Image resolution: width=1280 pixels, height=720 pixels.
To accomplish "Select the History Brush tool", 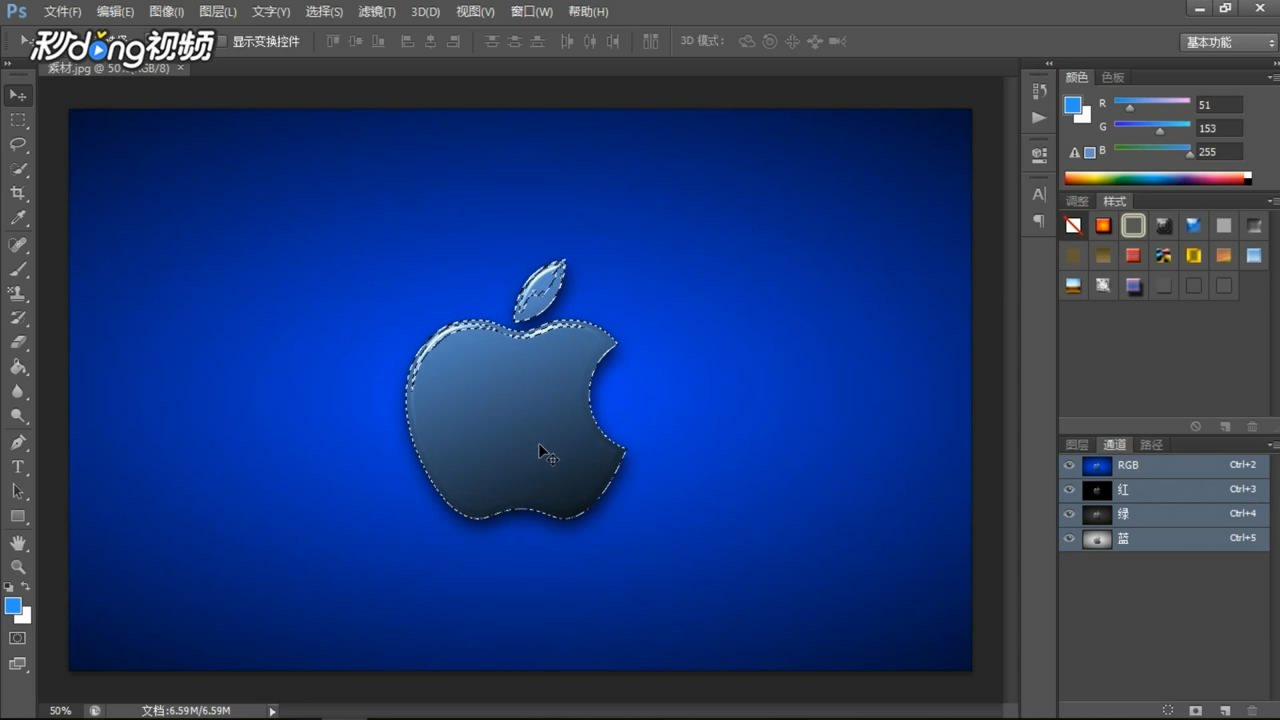I will (x=18, y=319).
